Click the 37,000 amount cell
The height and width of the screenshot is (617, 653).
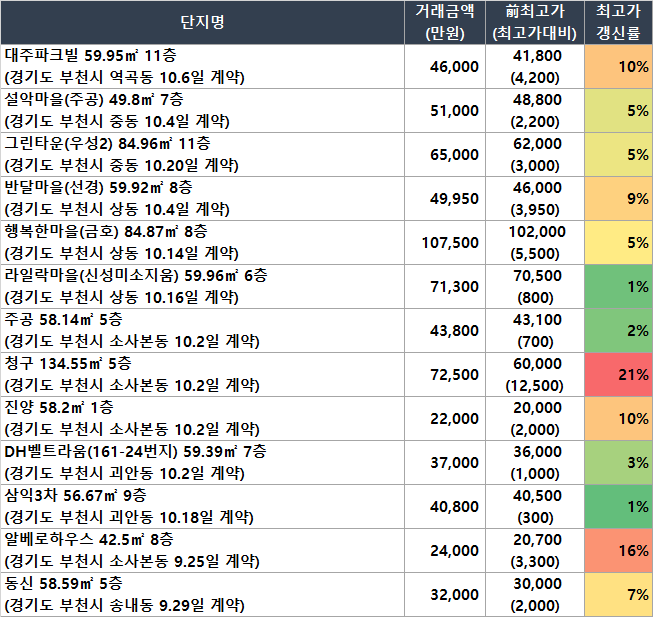coord(445,463)
